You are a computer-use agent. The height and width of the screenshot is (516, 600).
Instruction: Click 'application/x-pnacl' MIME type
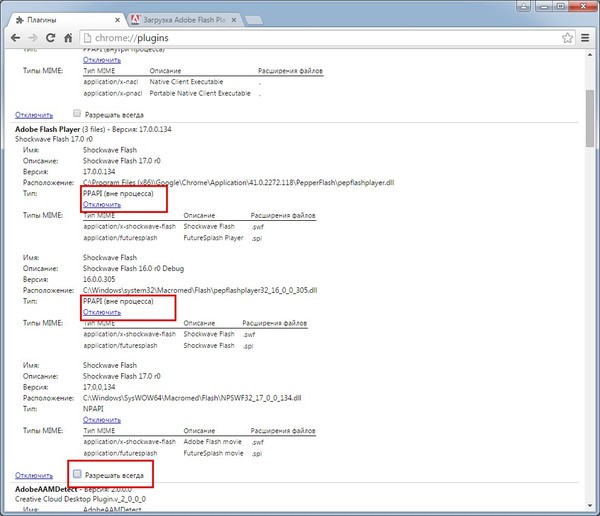click(112, 93)
